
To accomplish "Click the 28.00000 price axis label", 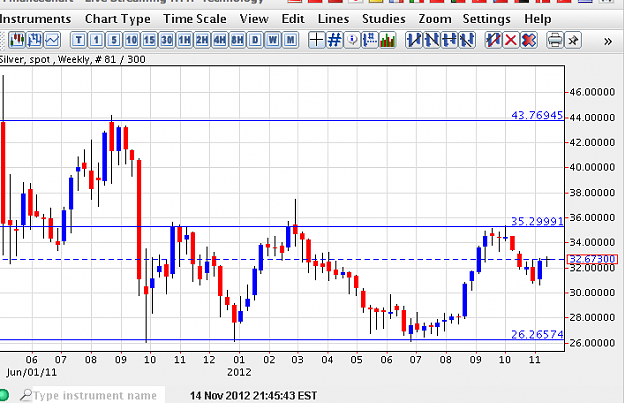I will coord(592,318).
